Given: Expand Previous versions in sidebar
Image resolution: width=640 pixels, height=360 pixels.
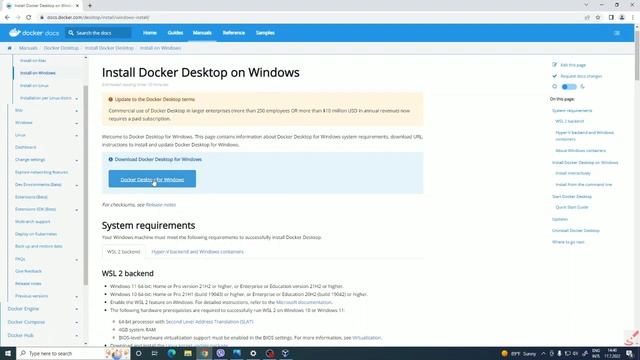Looking at the screenshot, I should pyautogui.click(x=76, y=296).
